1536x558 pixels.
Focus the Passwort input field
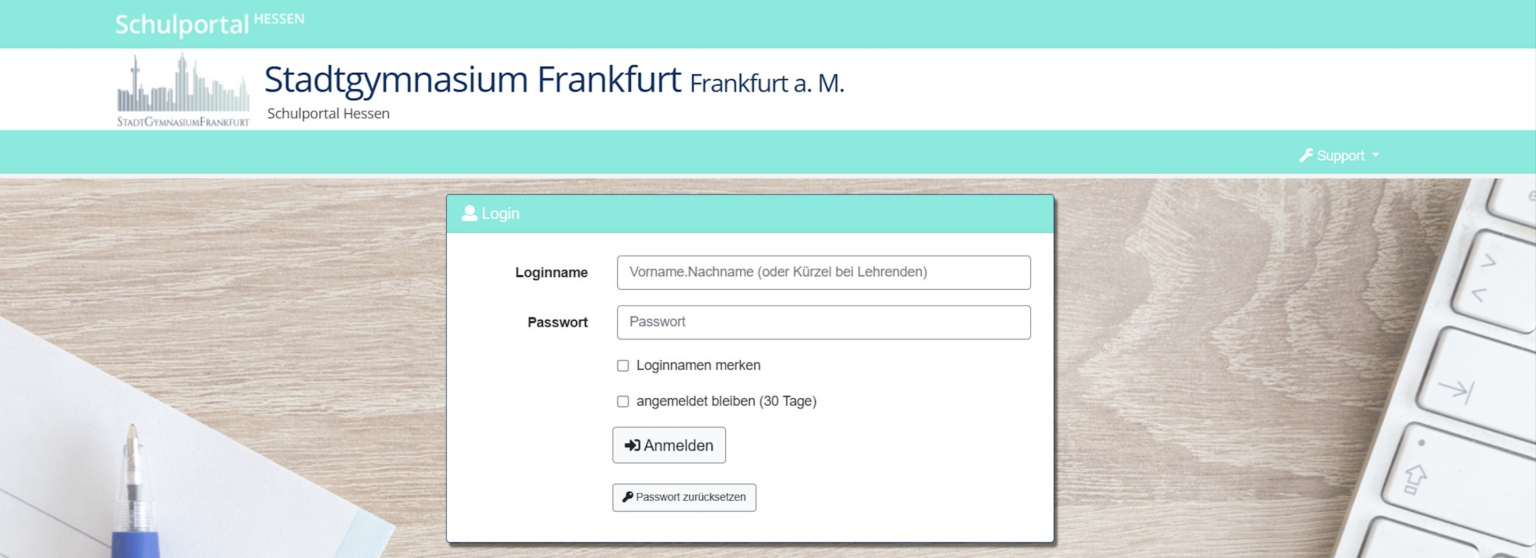(x=823, y=322)
